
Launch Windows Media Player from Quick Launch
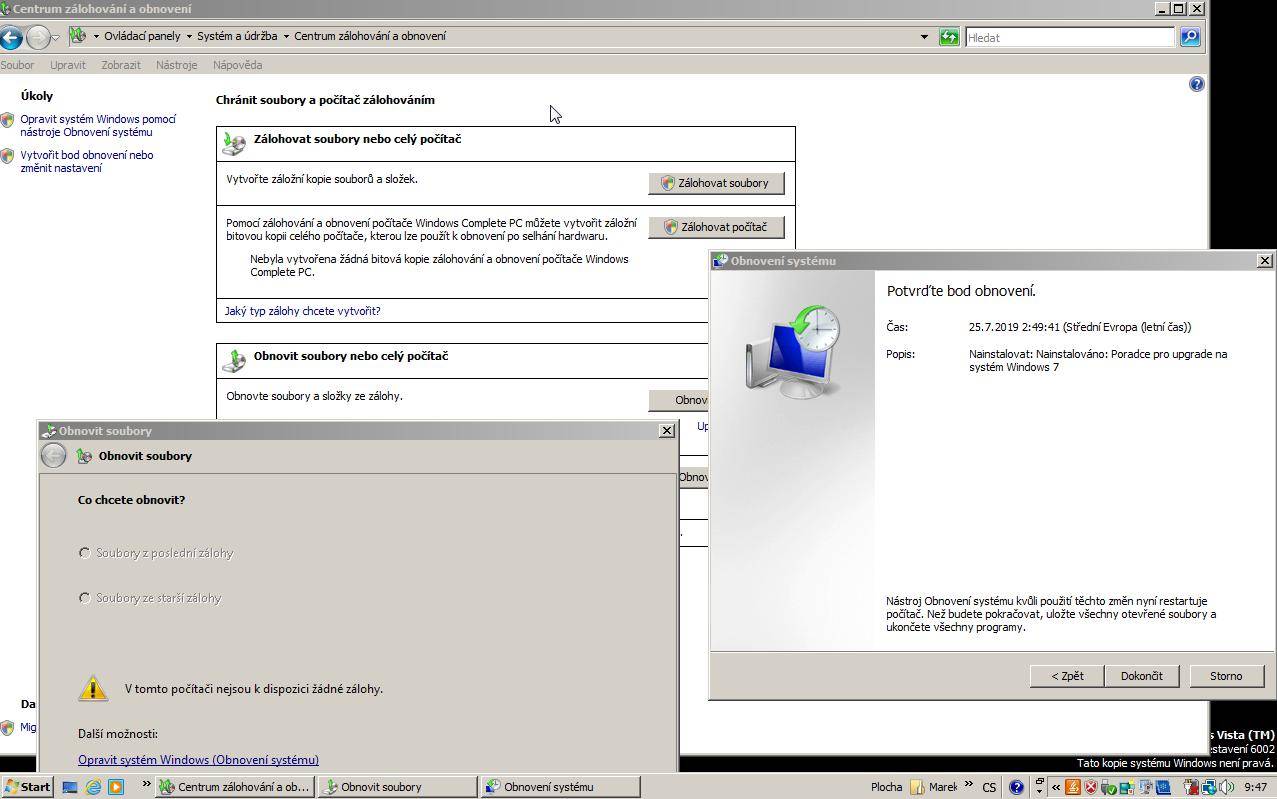click(116, 787)
